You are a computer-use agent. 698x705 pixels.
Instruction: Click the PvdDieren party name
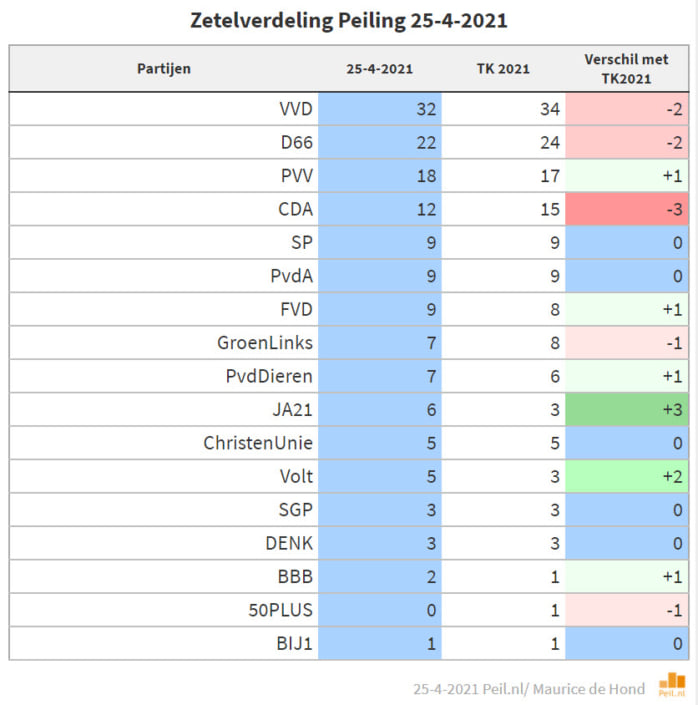(x=269, y=376)
